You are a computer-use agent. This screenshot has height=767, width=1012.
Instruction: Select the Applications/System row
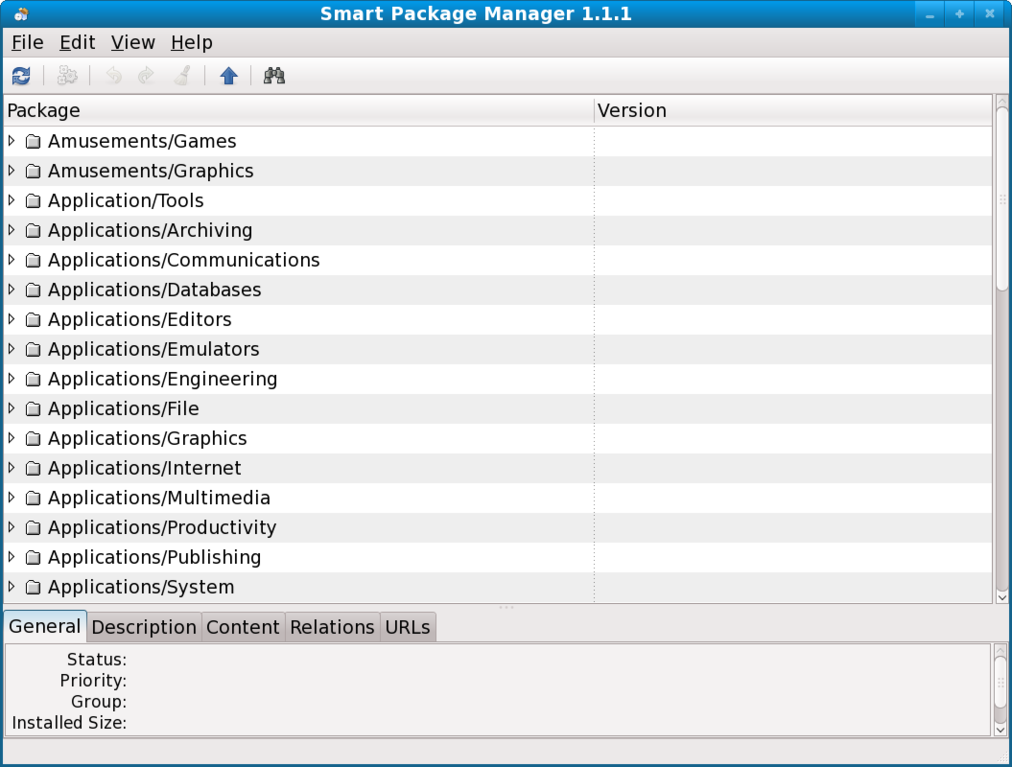pos(141,587)
